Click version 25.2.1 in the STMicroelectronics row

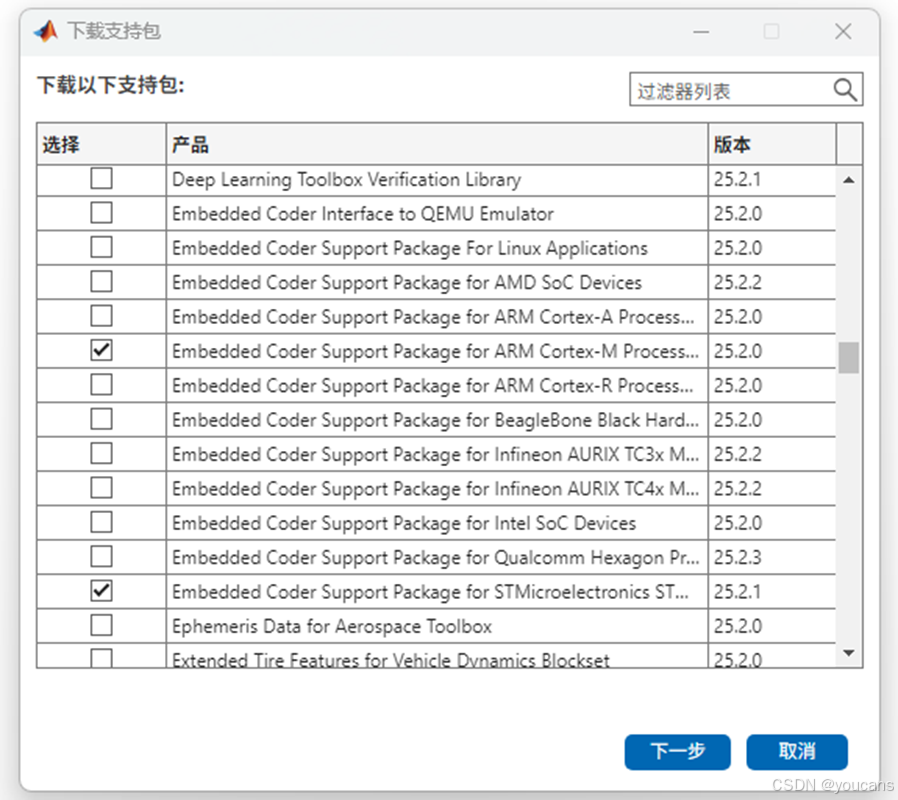(738, 592)
